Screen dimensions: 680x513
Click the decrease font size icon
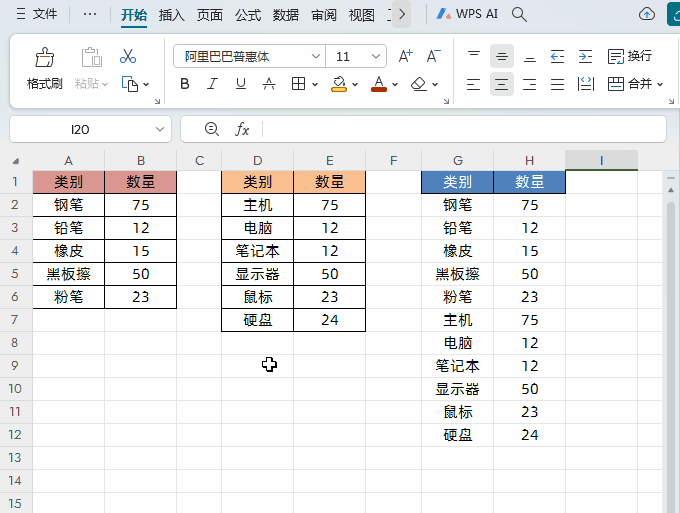point(433,57)
